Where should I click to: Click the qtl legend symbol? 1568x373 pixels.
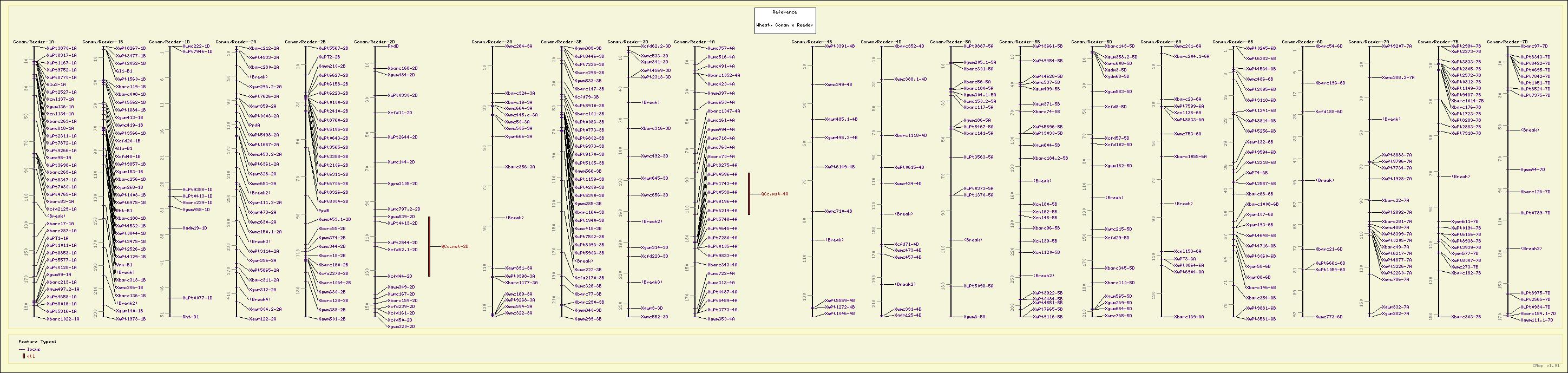point(24,356)
